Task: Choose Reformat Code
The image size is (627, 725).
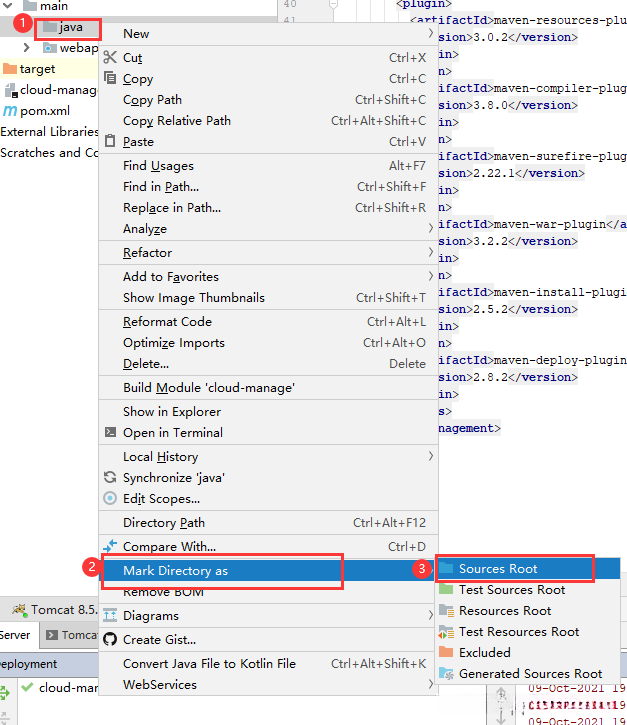Action: point(268,321)
